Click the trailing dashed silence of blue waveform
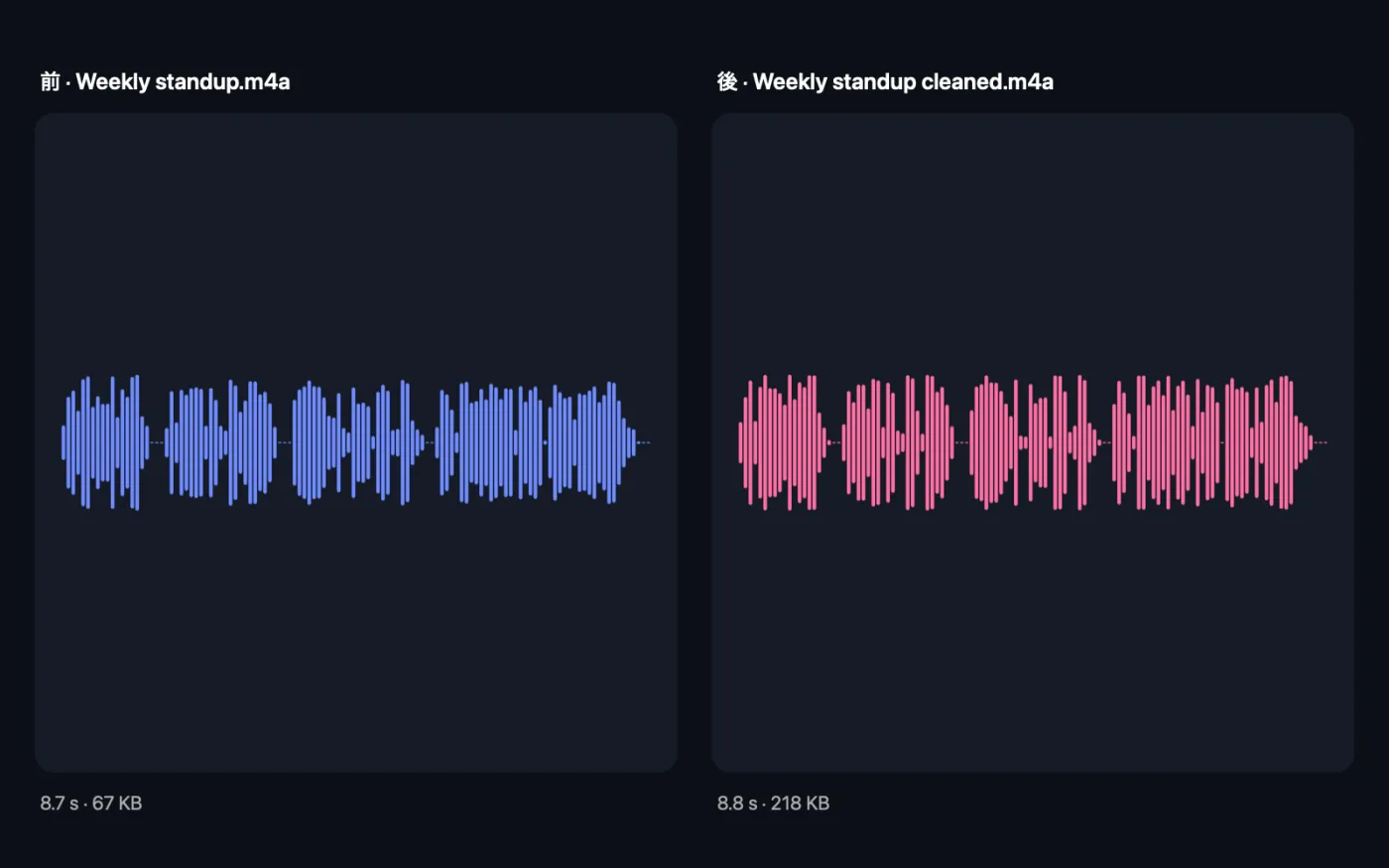The height and width of the screenshot is (868, 1389). point(644,442)
